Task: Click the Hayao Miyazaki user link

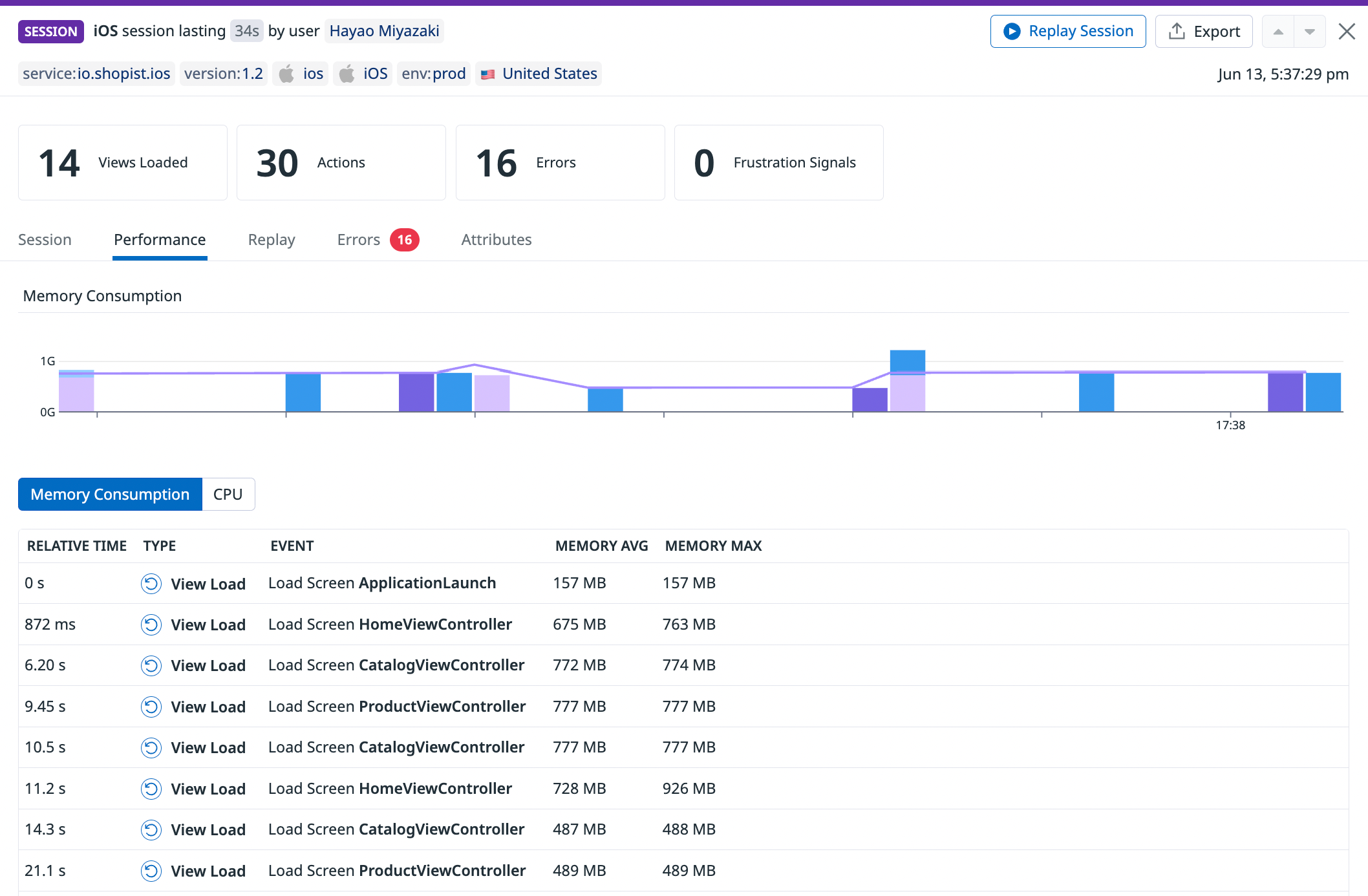Action: point(384,30)
